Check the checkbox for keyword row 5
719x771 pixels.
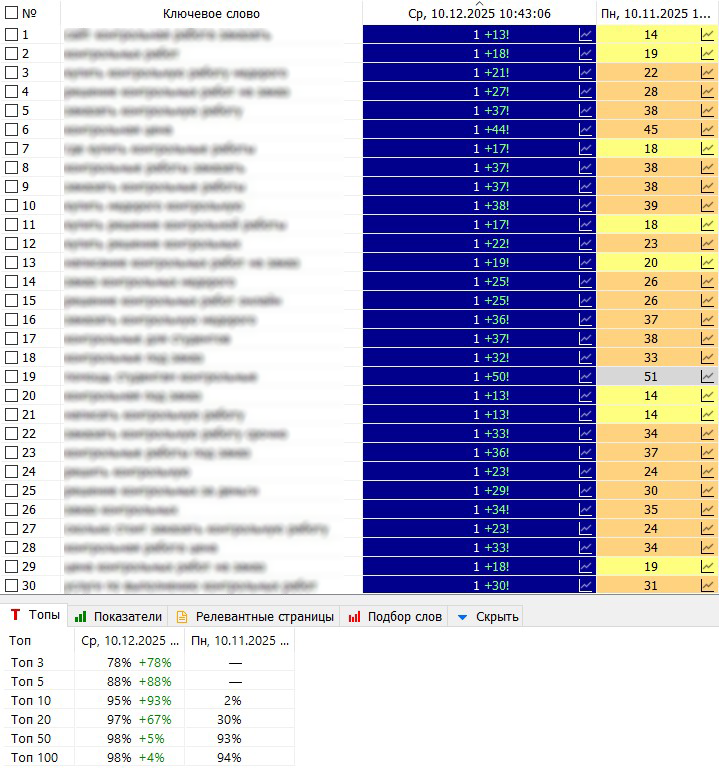point(11,111)
